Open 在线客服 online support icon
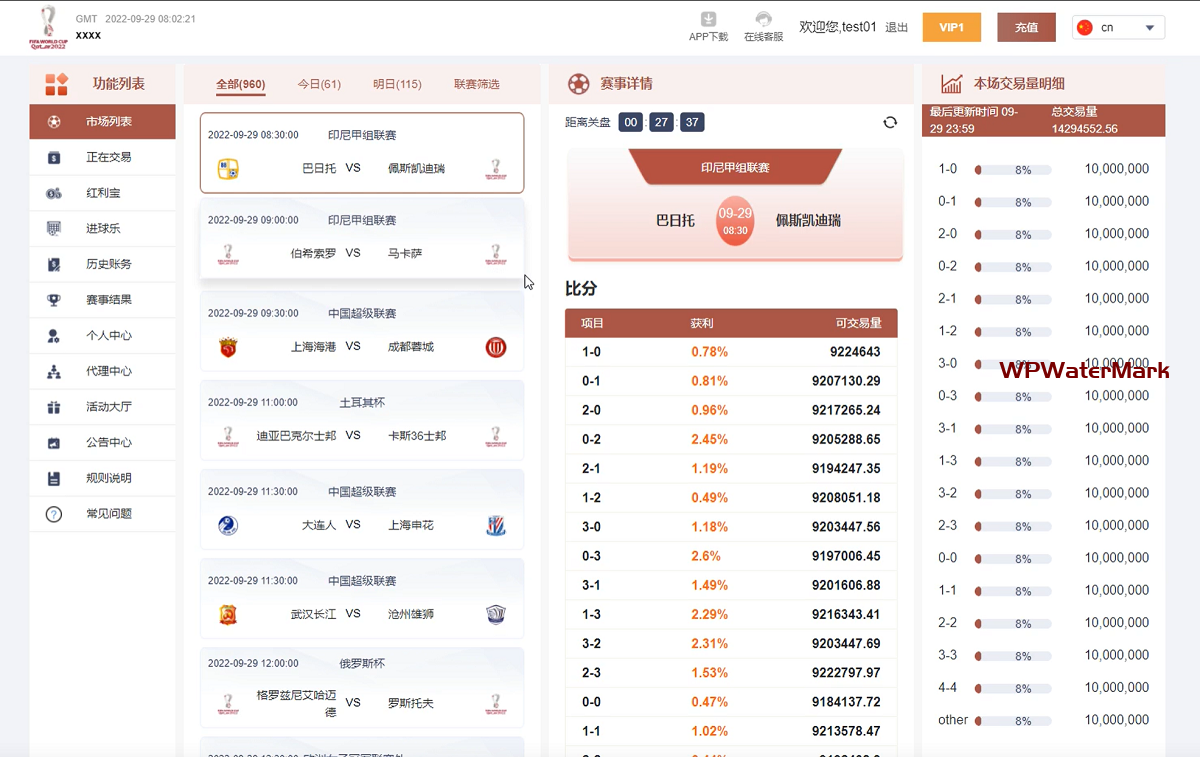This screenshot has width=1200, height=757. click(763, 20)
